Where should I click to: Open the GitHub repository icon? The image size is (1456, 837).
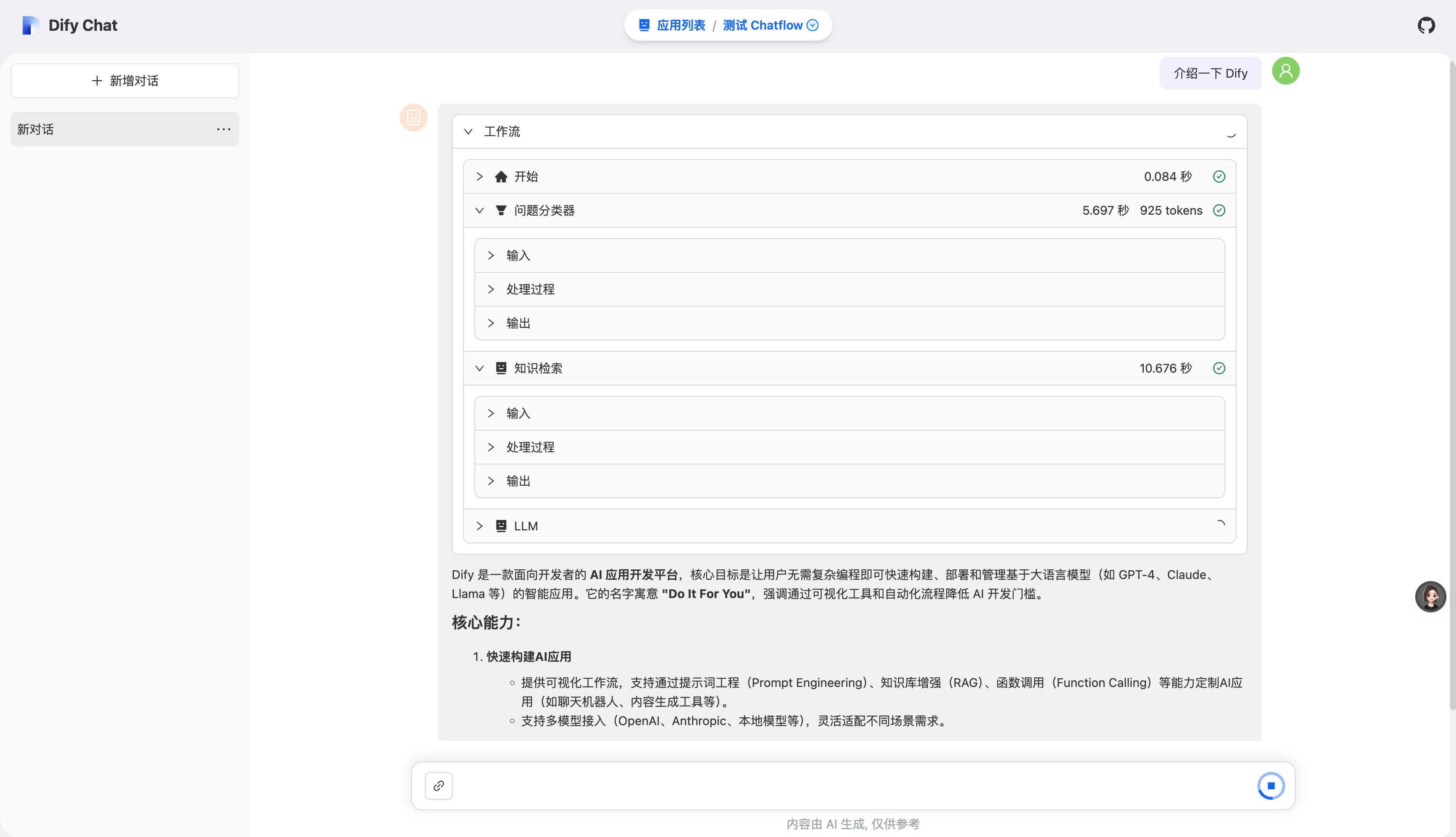1426,25
